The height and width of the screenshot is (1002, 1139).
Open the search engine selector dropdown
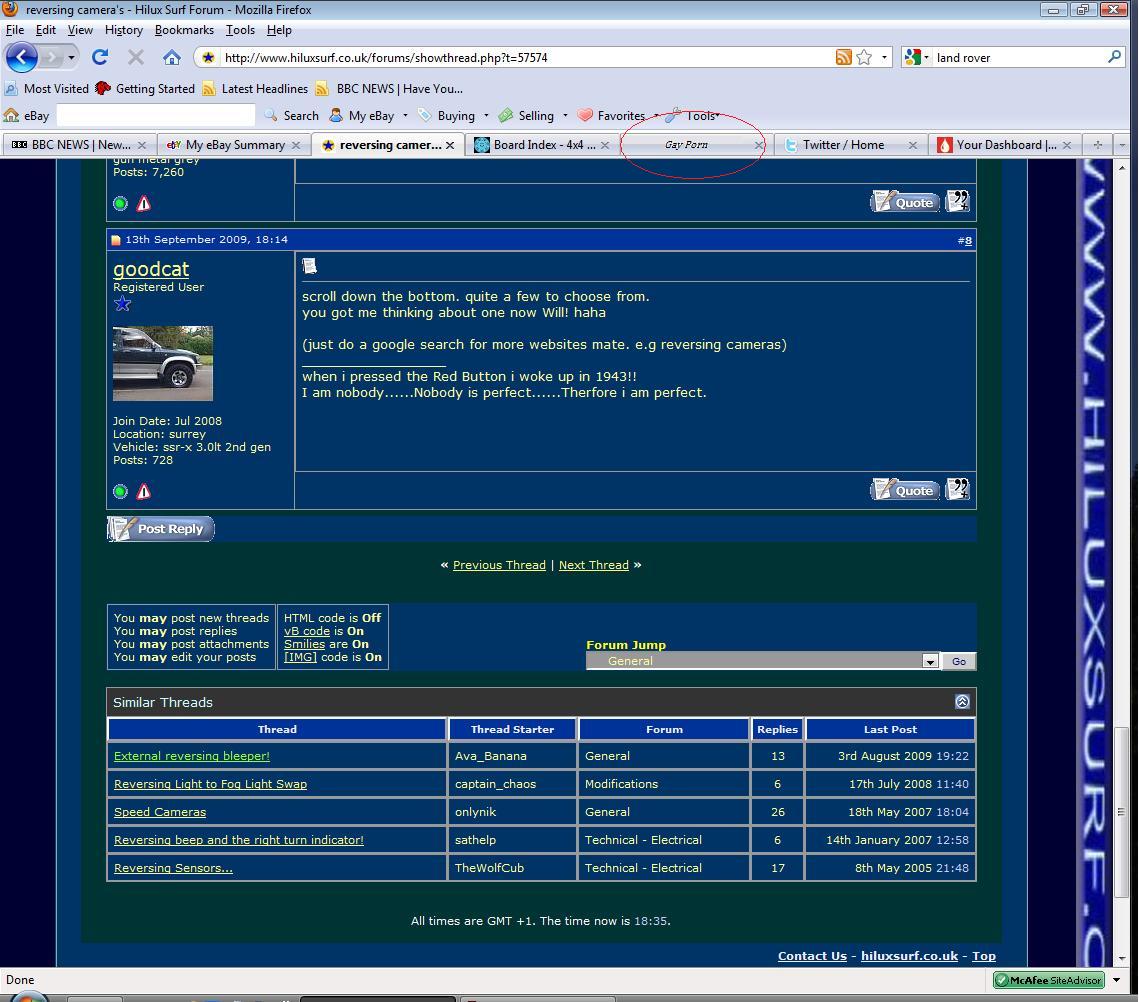(x=916, y=57)
